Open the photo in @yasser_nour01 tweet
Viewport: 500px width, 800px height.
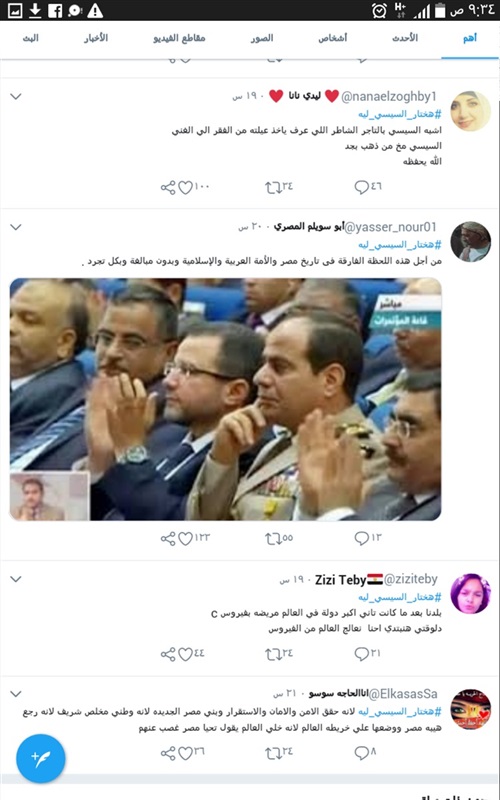(x=226, y=399)
